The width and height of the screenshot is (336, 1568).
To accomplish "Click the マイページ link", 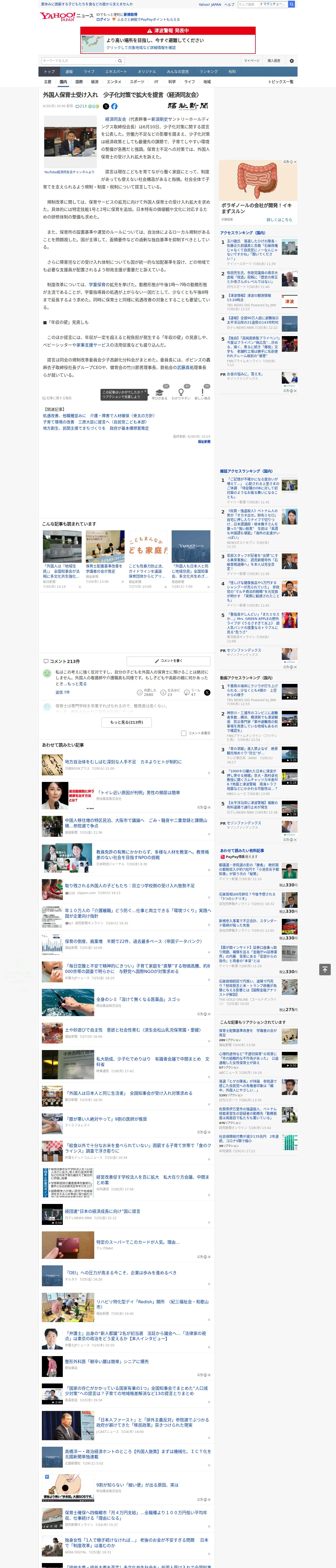I will (x=251, y=61).
